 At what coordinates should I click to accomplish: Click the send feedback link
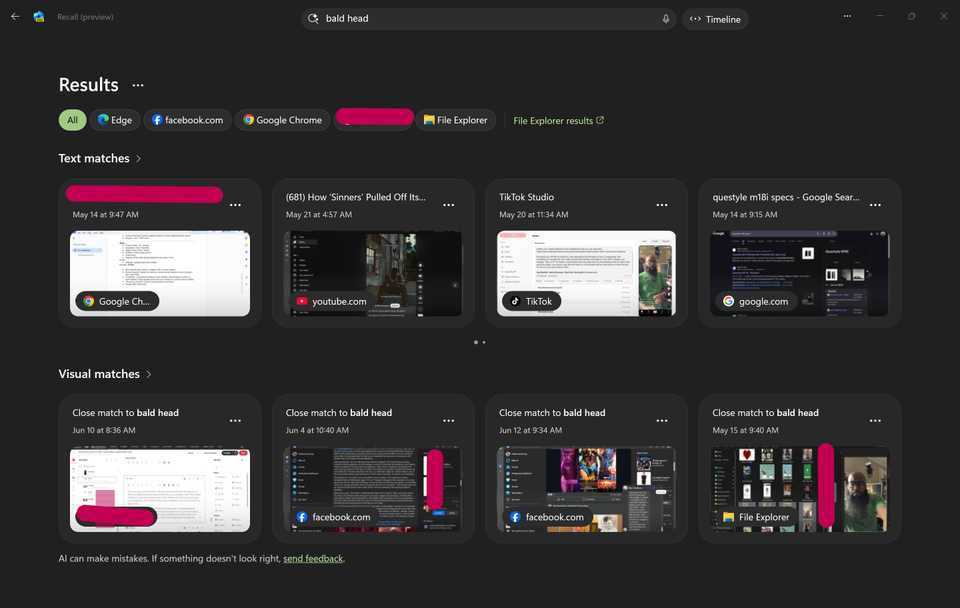coord(313,558)
